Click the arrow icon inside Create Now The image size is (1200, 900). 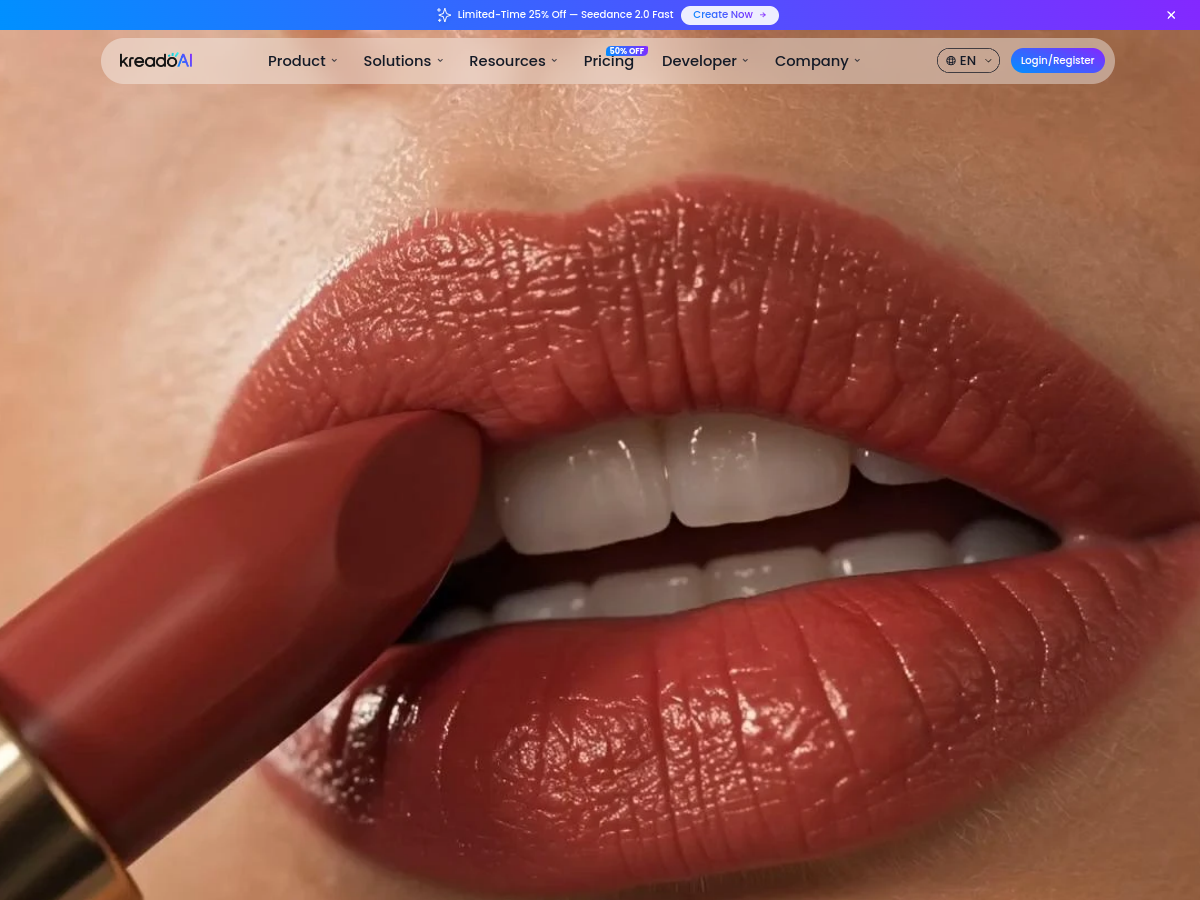point(763,15)
